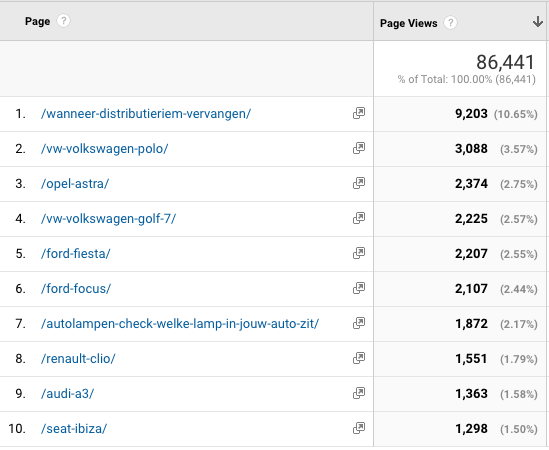Screen dimensions: 549x450
Task: Select the 2,374 page views value
Action: [x=471, y=184]
